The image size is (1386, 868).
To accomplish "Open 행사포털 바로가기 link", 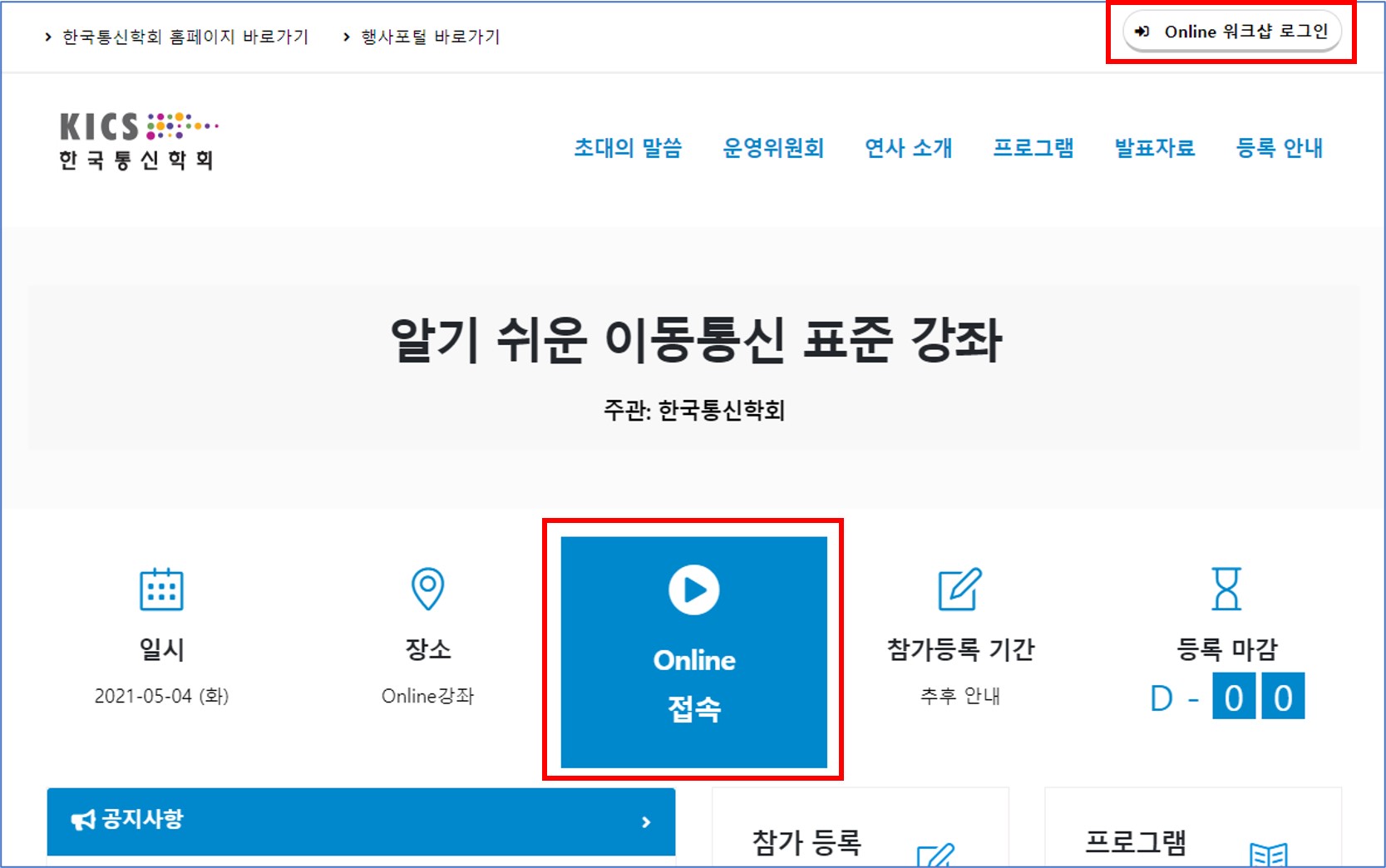I will click(x=430, y=37).
